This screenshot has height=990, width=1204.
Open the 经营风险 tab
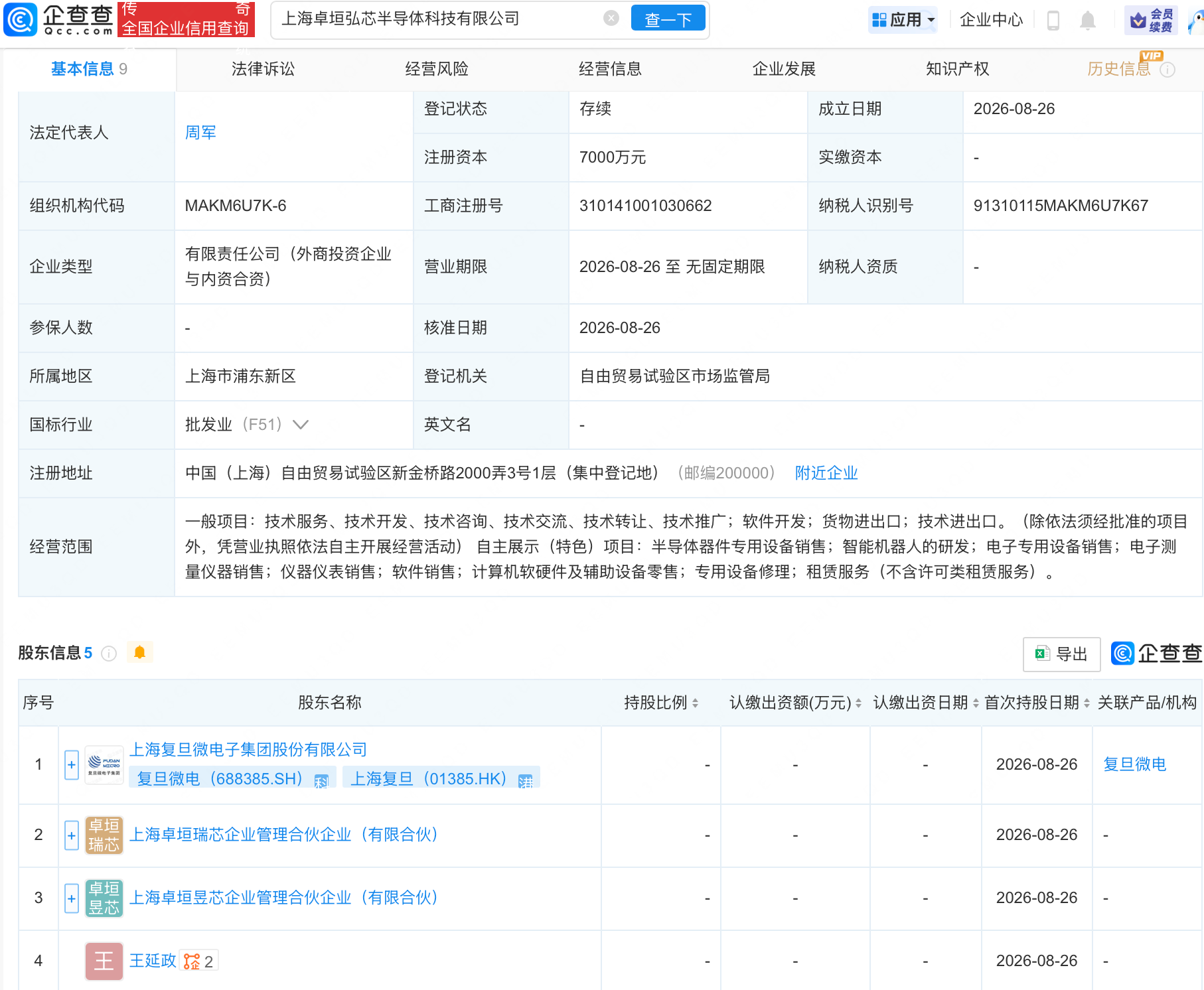[x=437, y=69]
